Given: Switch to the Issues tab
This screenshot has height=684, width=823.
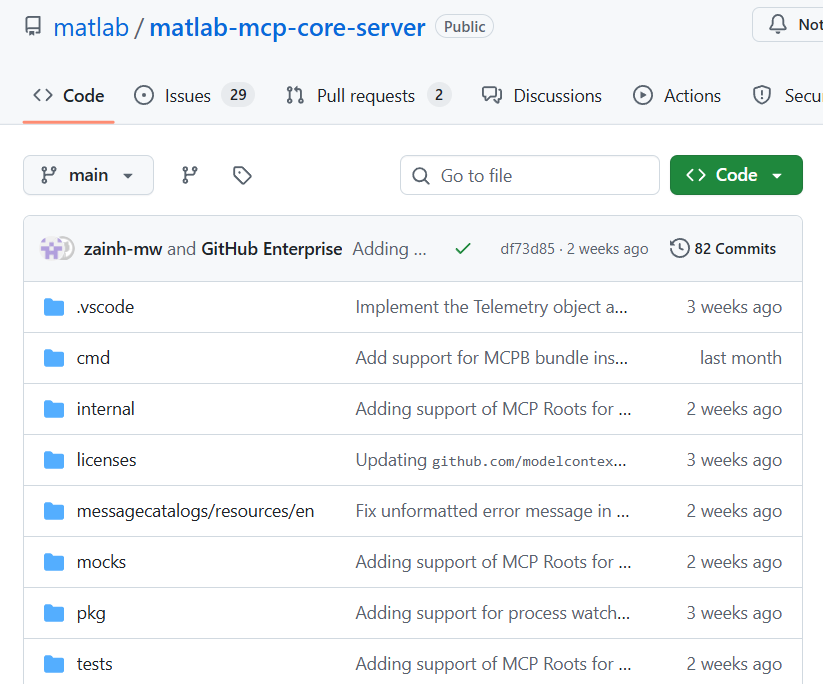Looking at the screenshot, I should point(194,96).
